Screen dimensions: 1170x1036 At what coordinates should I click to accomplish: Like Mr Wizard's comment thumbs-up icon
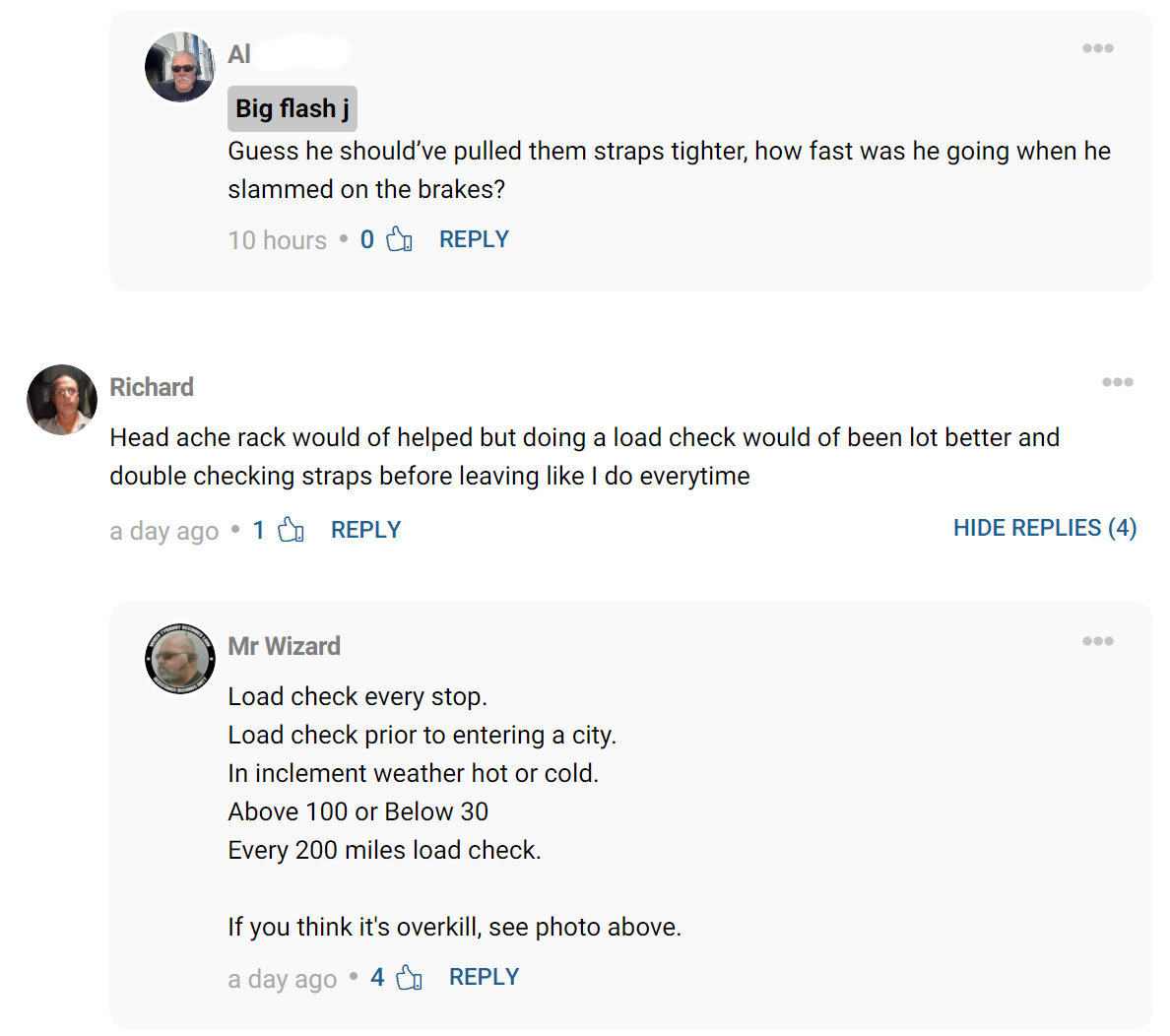click(x=409, y=978)
